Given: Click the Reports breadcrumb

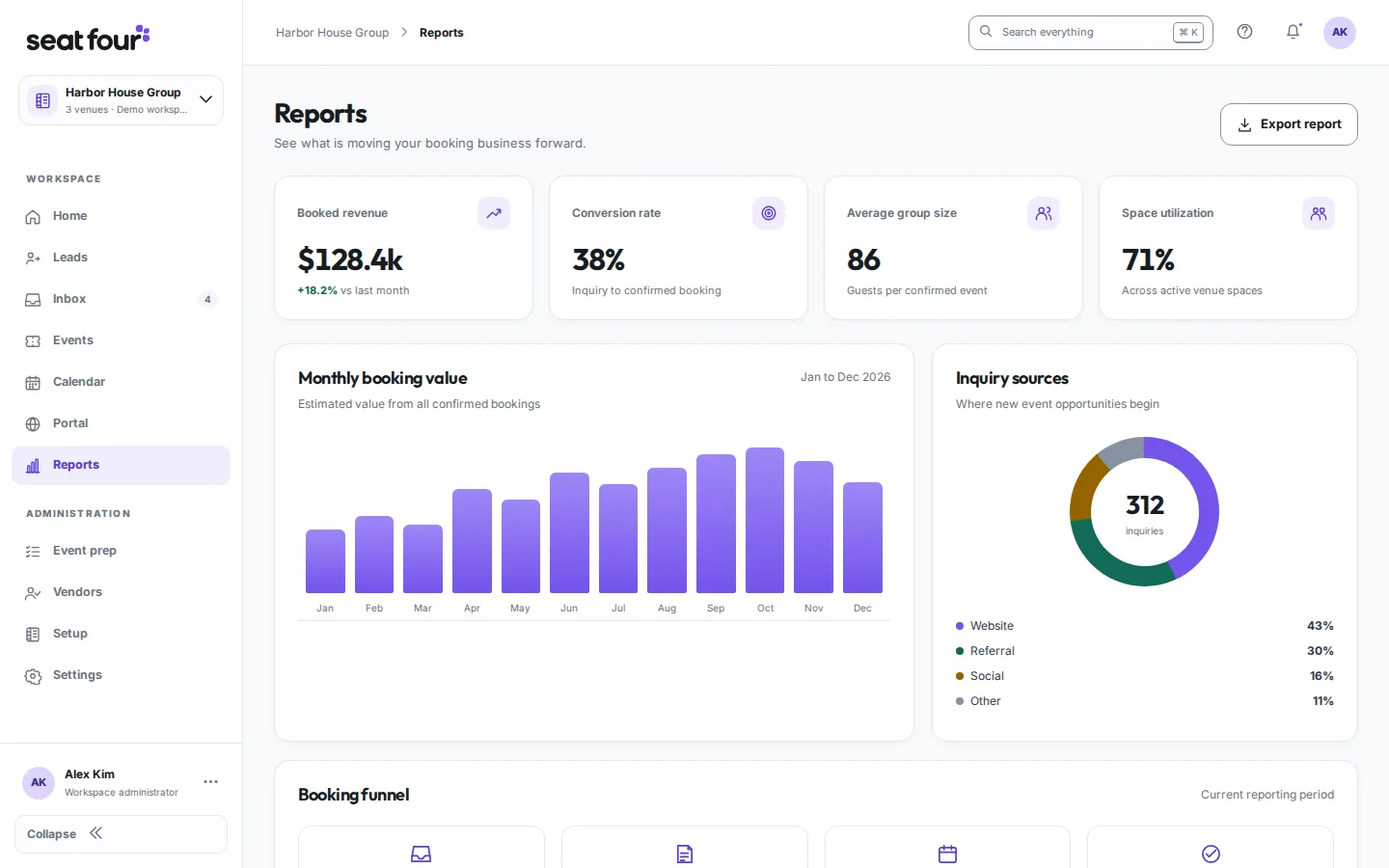Looking at the screenshot, I should pos(441,33).
